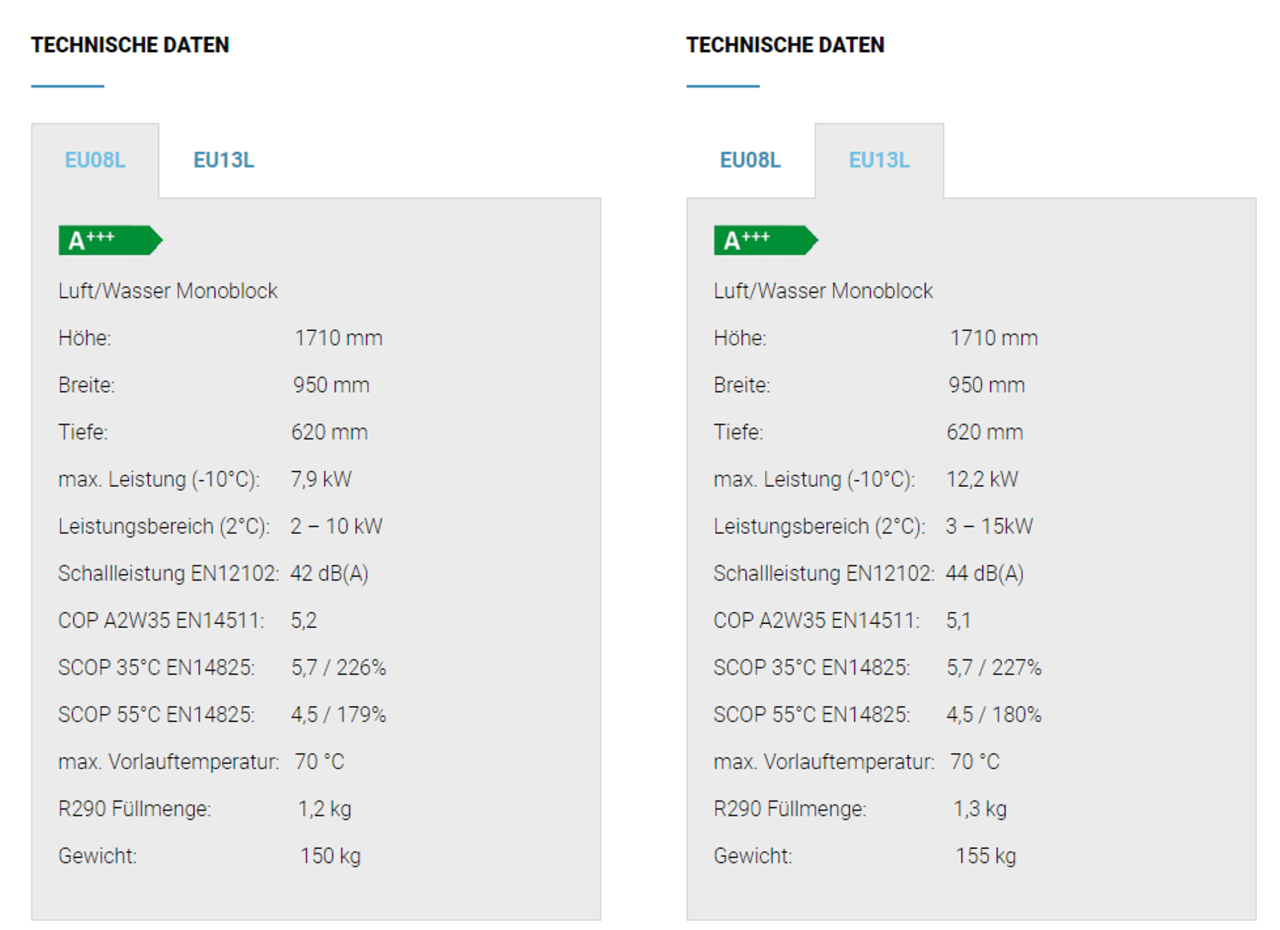The width and height of the screenshot is (1280, 930).
Task: Click the 1,3 kg R290 Füllmenge value
Action: [x=980, y=809]
